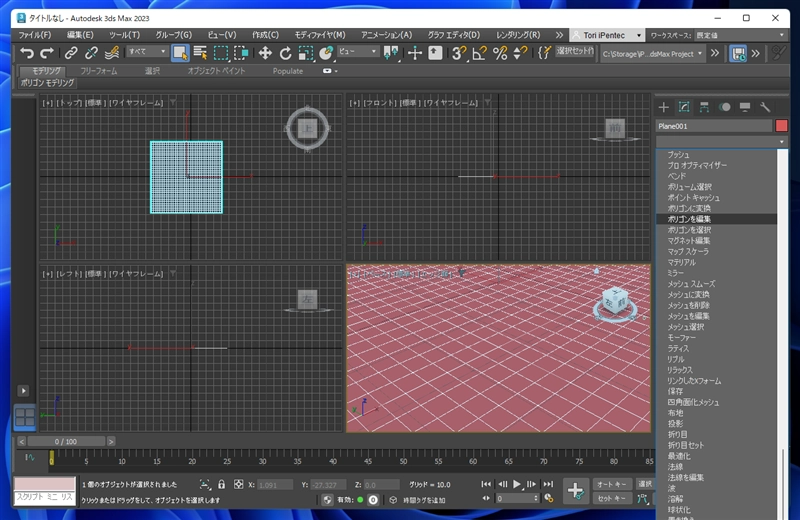Click the Plane001 object name field

(714, 126)
